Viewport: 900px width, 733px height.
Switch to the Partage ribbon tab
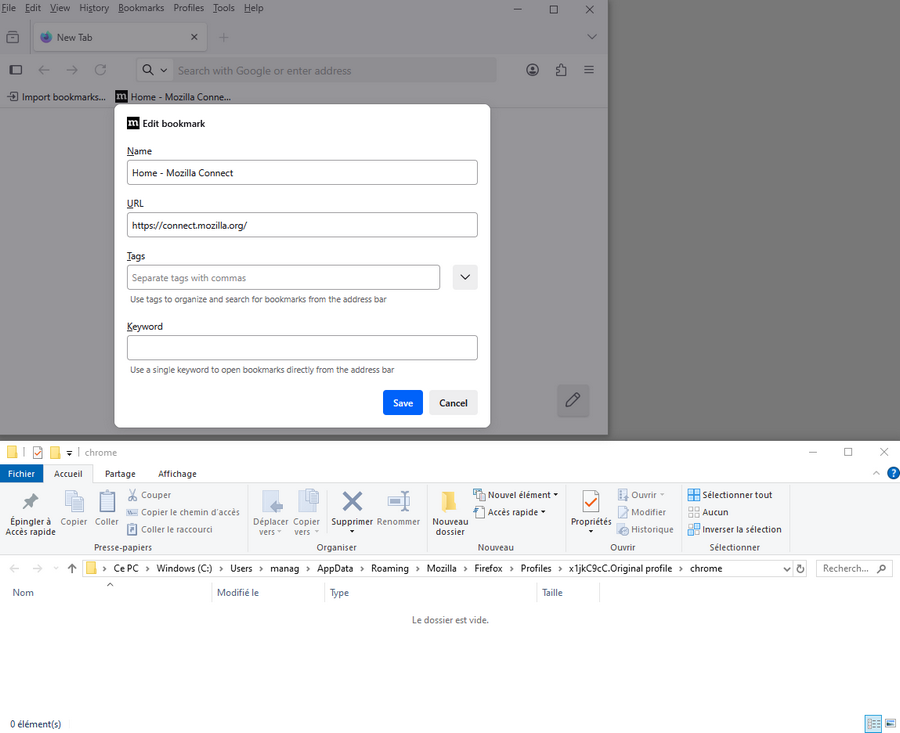[x=120, y=474]
